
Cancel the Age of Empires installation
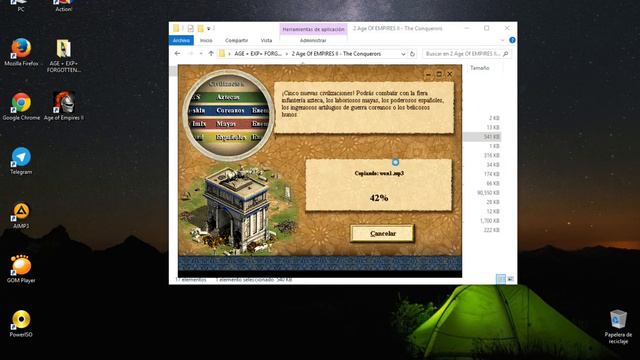382,233
